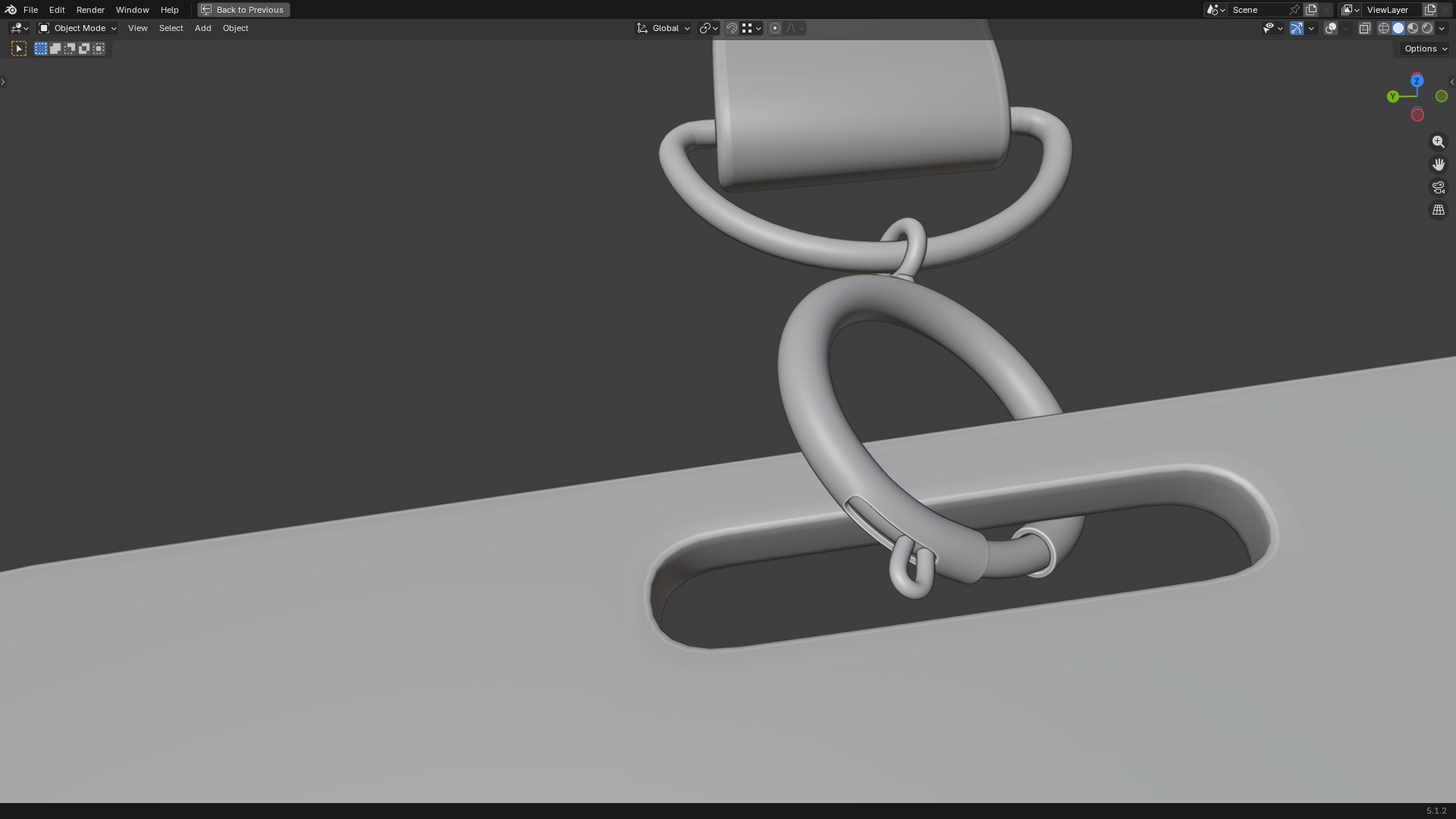Choose Extend existing selection mode
This screenshot has width=1456, height=819.
tap(55, 49)
